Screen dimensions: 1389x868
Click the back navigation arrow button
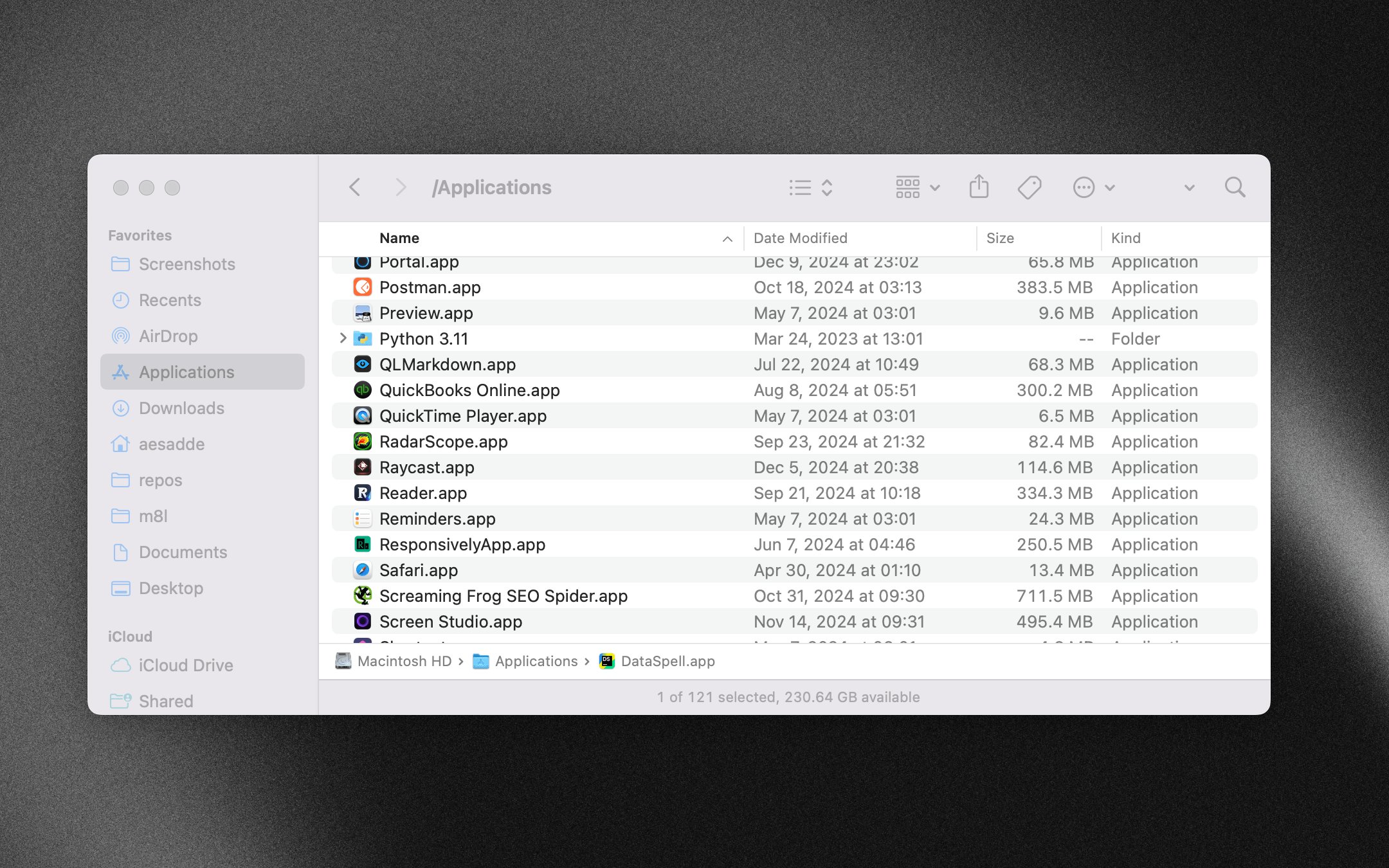tap(356, 186)
